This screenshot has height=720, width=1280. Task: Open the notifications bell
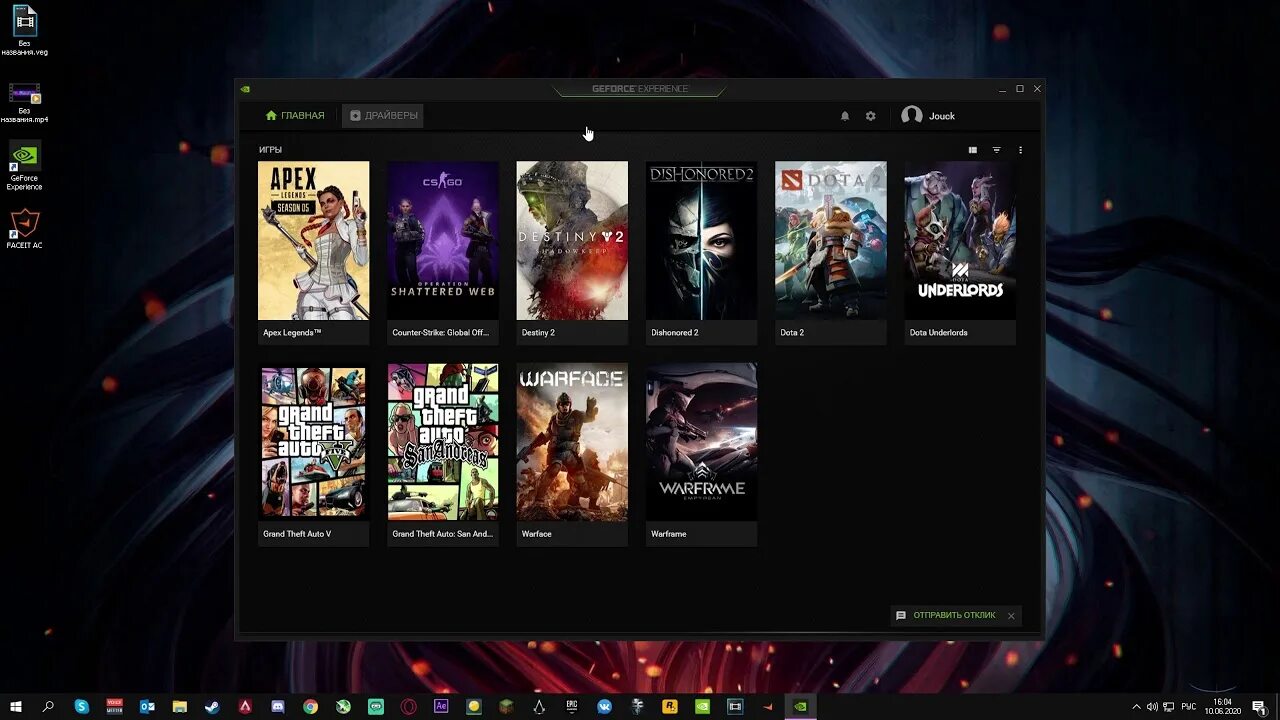point(845,116)
